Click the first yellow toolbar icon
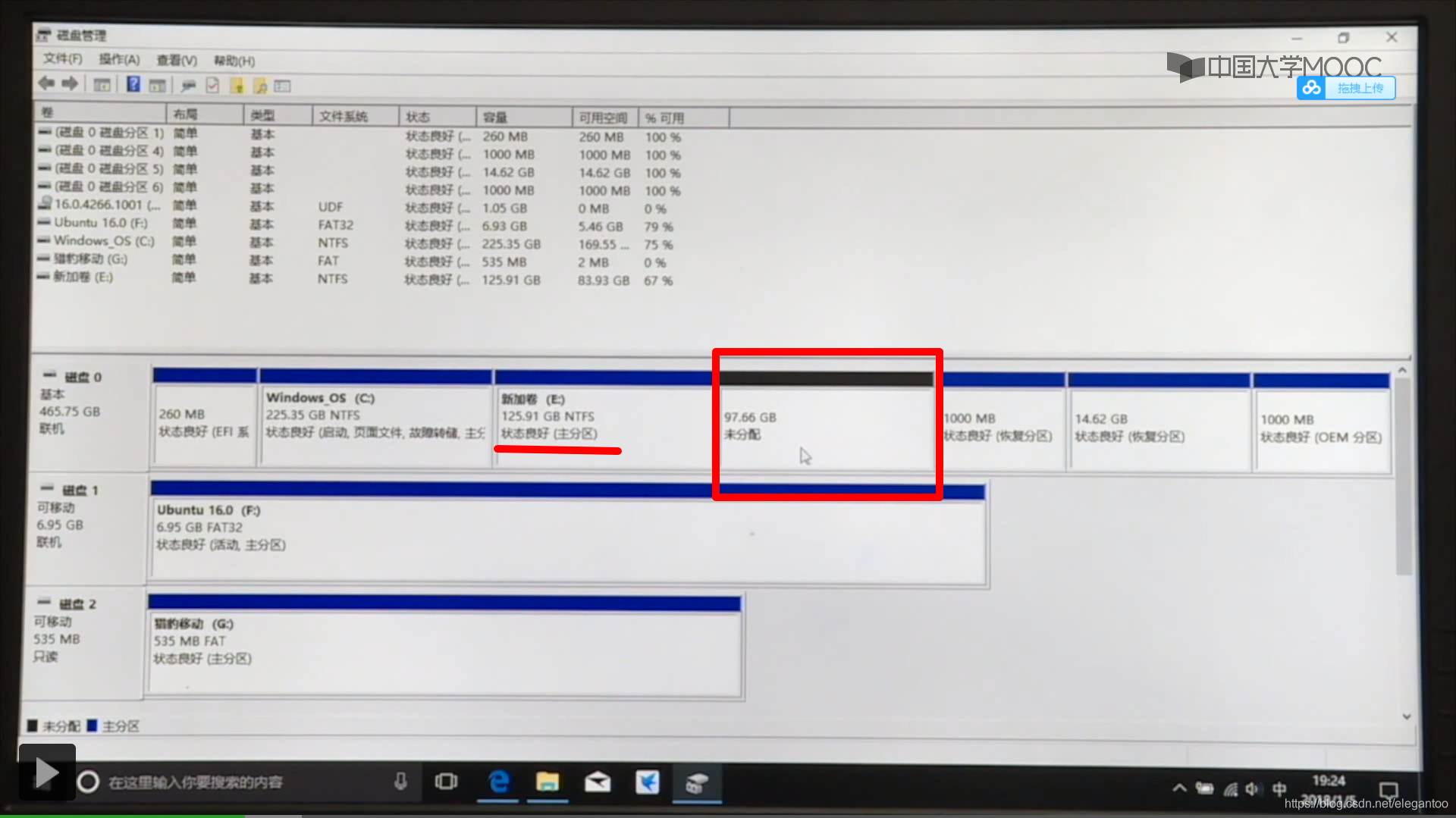This screenshot has width=1456, height=818. tap(237, 86)
